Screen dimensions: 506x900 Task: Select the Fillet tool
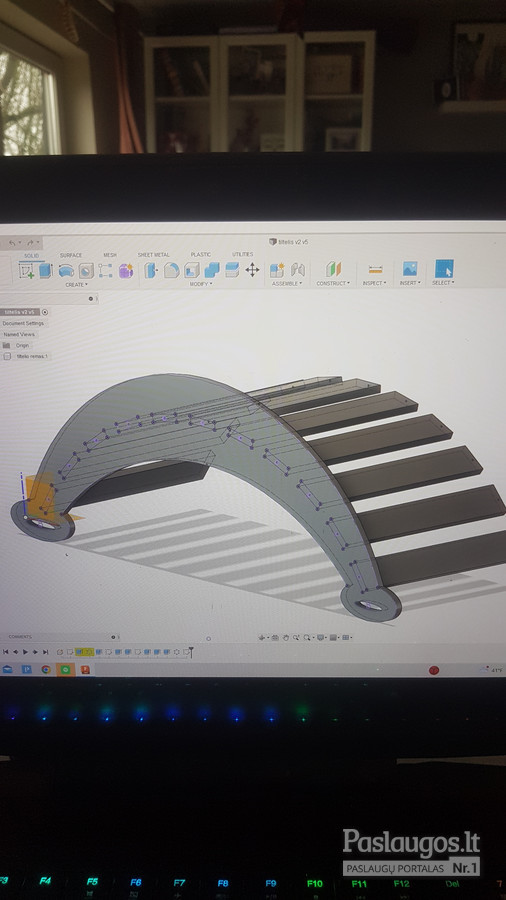click(x=172, y=270)
